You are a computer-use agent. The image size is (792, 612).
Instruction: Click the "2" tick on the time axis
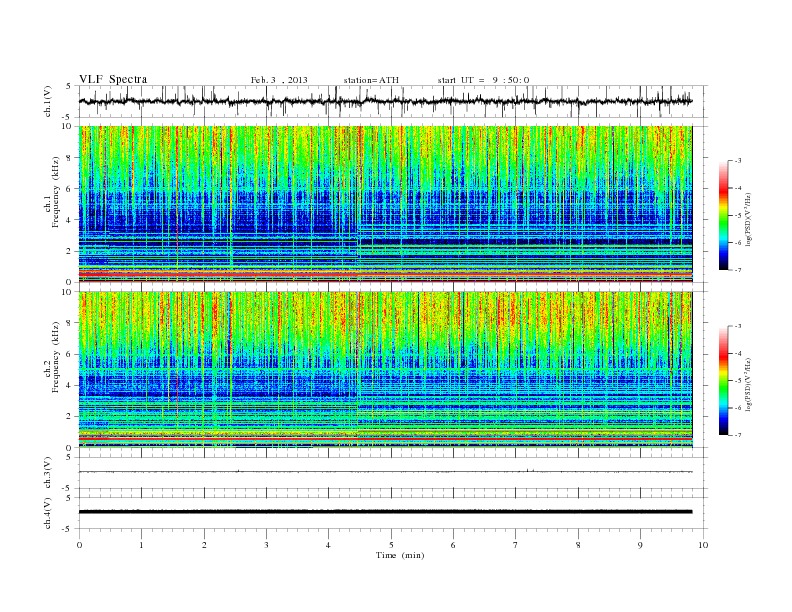click(x=204, y=545)
